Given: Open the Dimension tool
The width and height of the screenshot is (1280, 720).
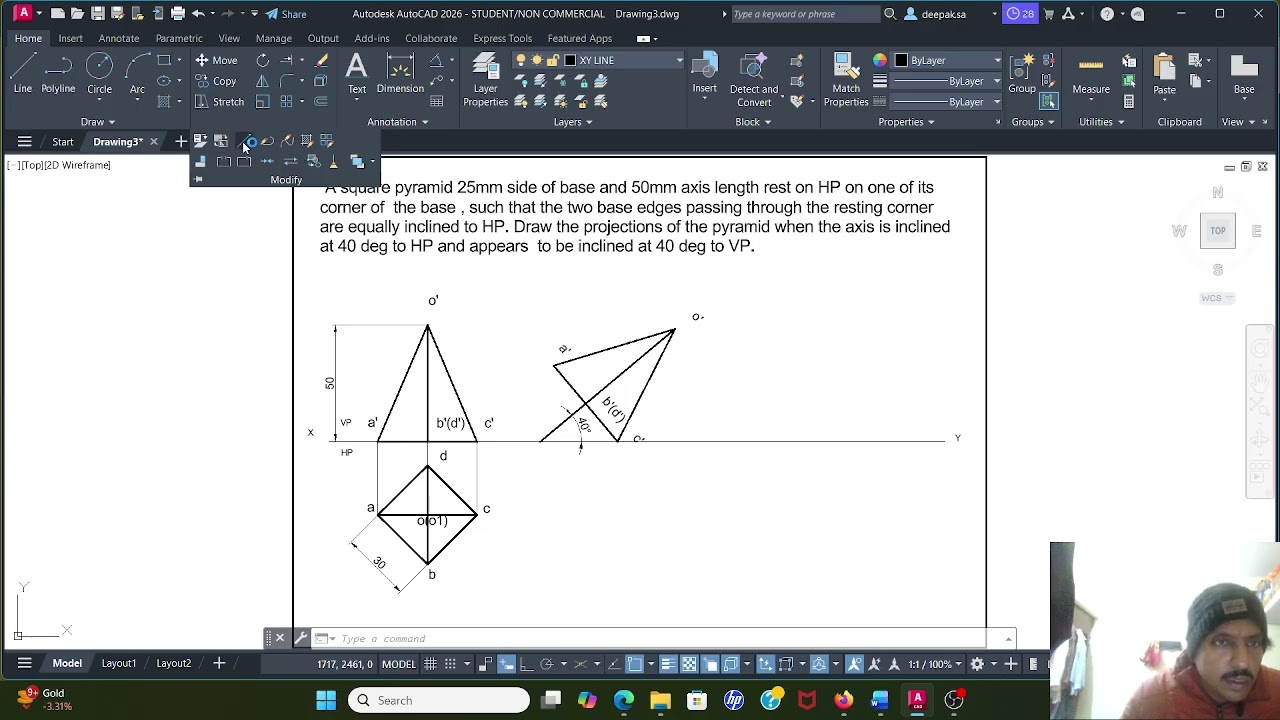Looking at the screenshot, I should tap(400, 74).
